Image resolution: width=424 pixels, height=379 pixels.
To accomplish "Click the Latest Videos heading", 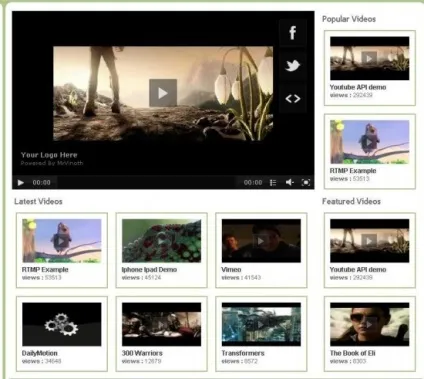I will [x=38, y=201].
